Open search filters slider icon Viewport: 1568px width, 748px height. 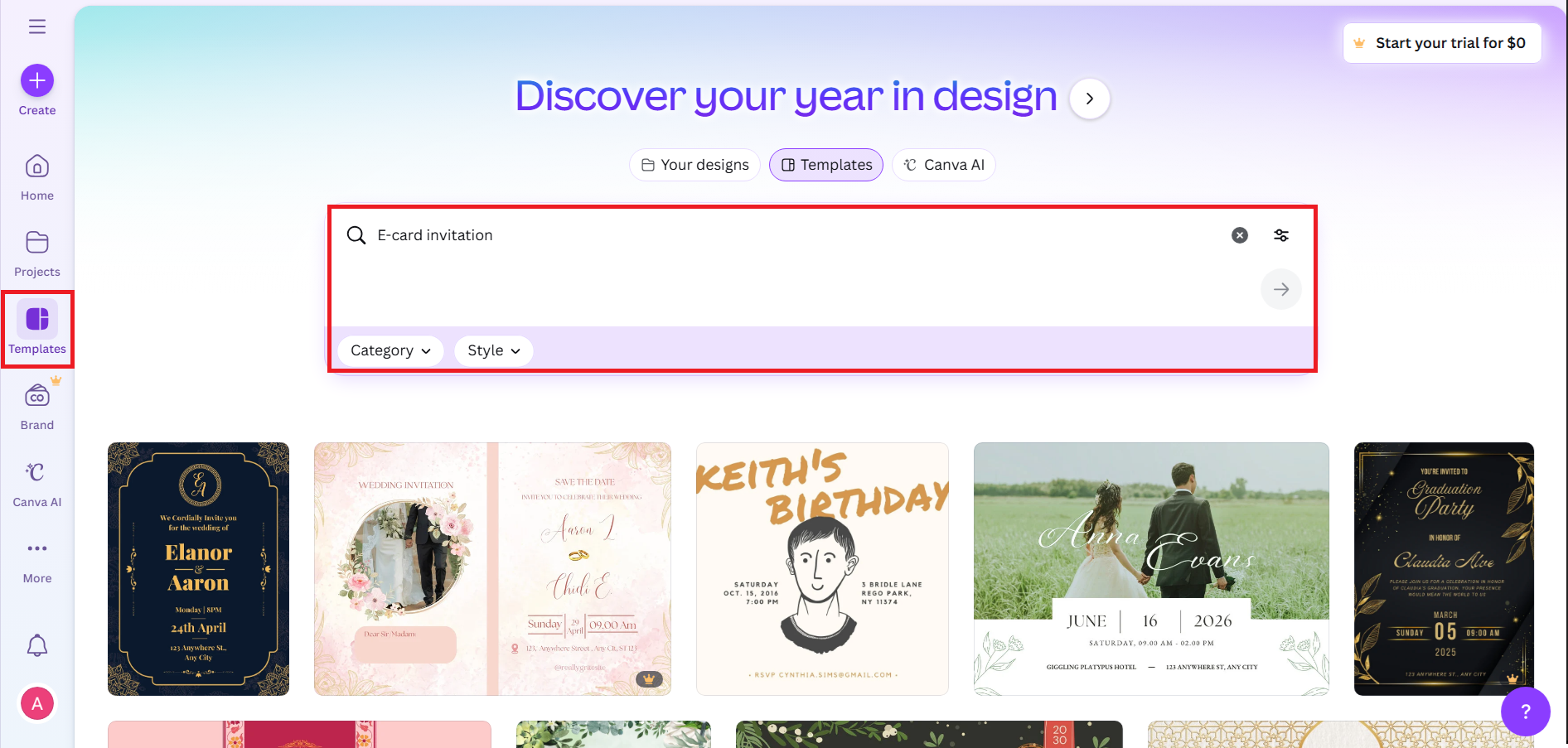coord(1281,235)
